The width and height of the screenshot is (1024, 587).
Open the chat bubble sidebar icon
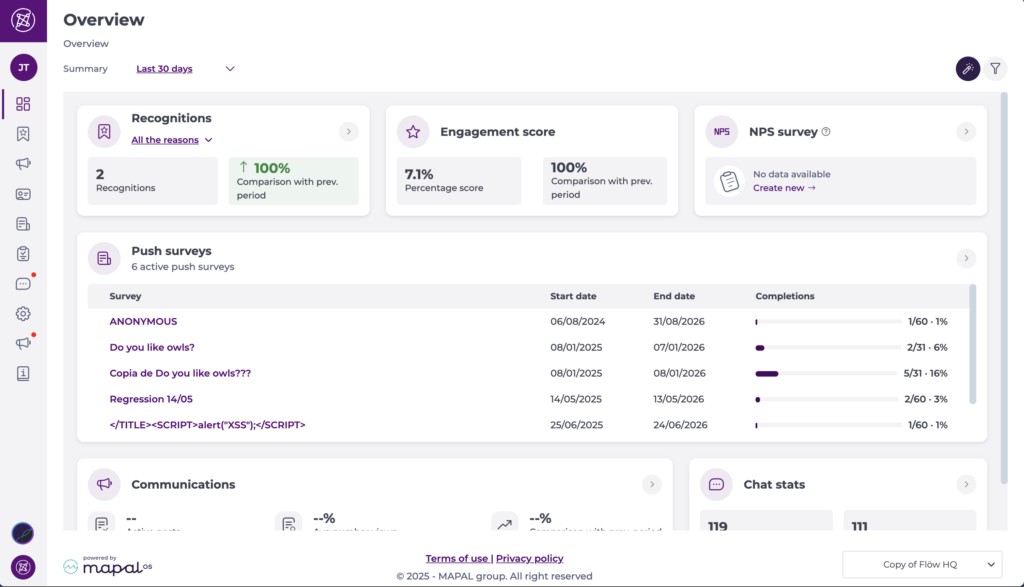(23, 284)
